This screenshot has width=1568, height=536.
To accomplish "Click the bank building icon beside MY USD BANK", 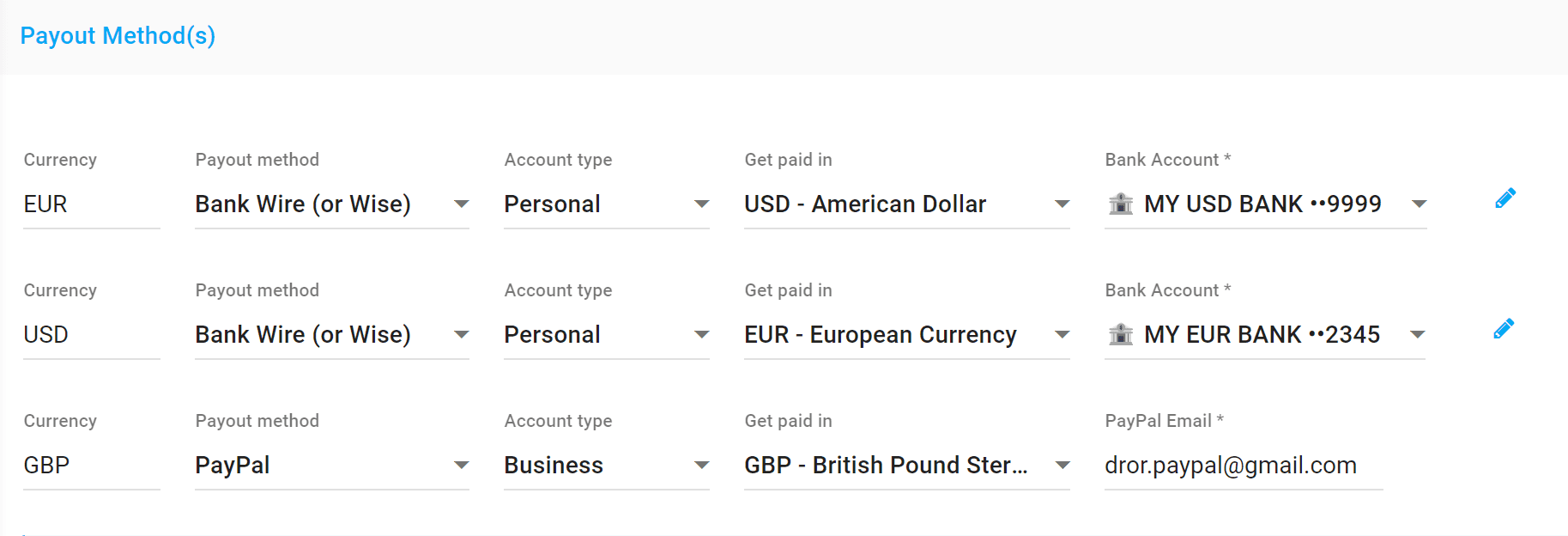I will [x=1121, y=204].
